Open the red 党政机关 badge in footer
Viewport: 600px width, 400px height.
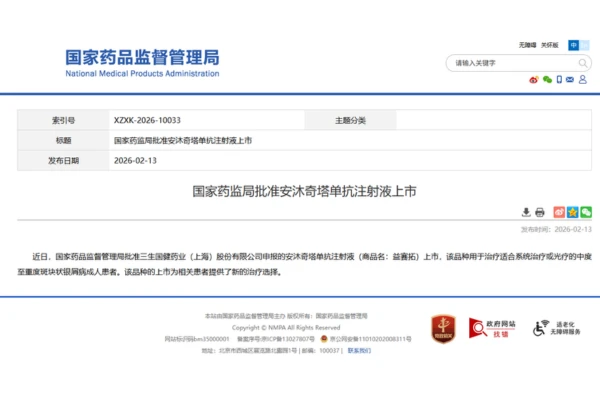[443, 327]
